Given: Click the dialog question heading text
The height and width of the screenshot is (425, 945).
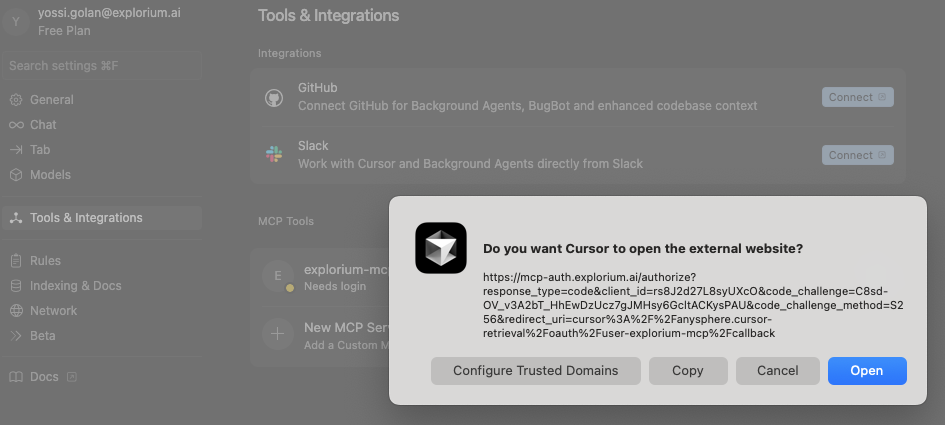Looking at the screenshot, I should [x=643, y=249].
